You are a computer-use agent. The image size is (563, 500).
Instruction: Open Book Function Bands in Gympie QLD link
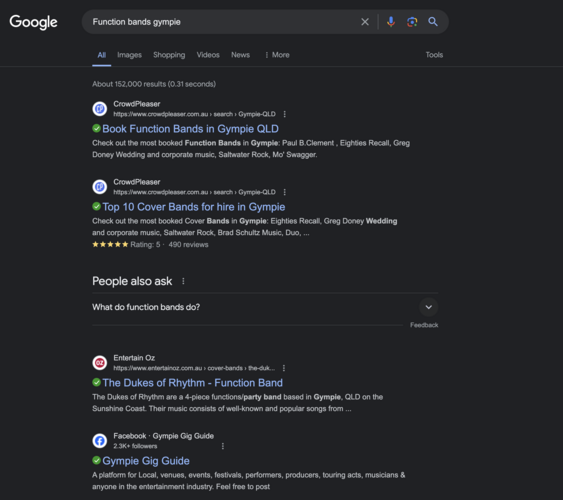coord(190,129)
